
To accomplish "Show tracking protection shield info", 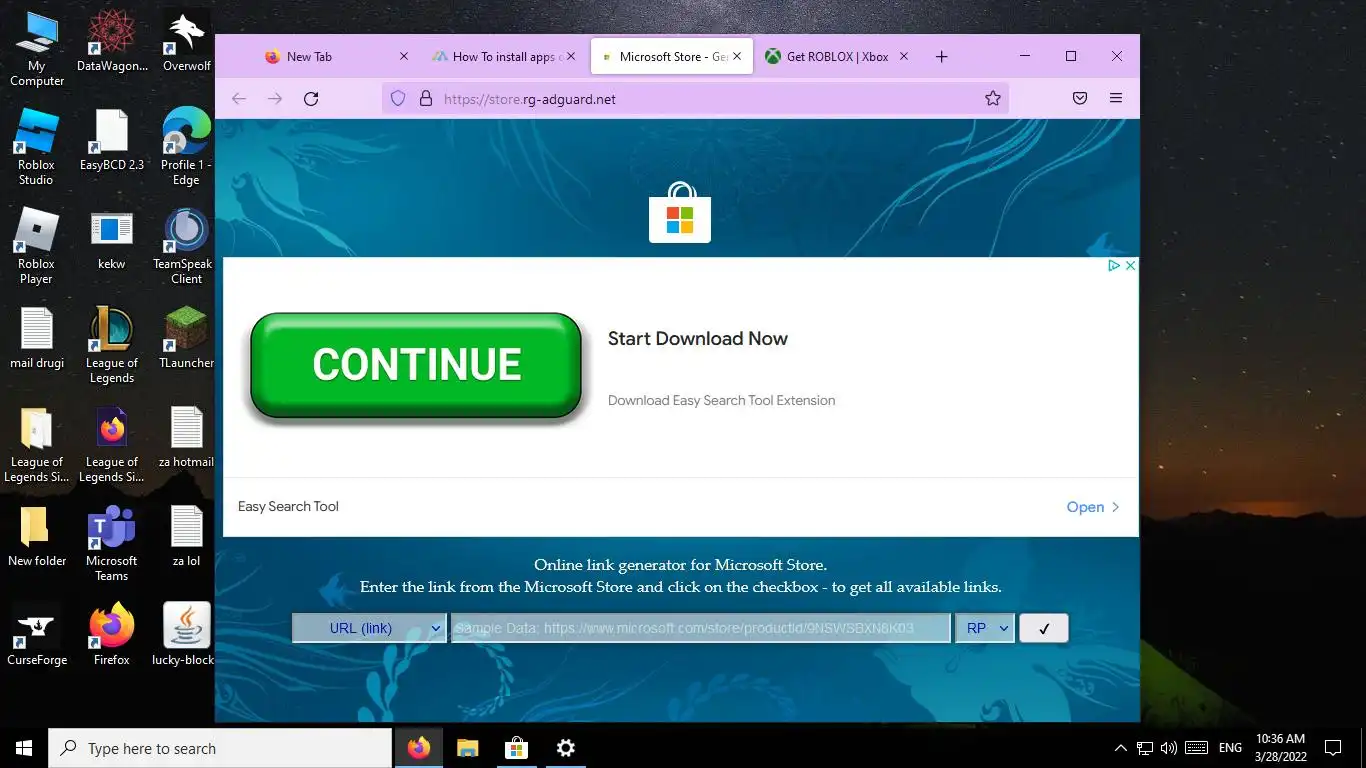I will pyautogui.click(x=398, y=98).
